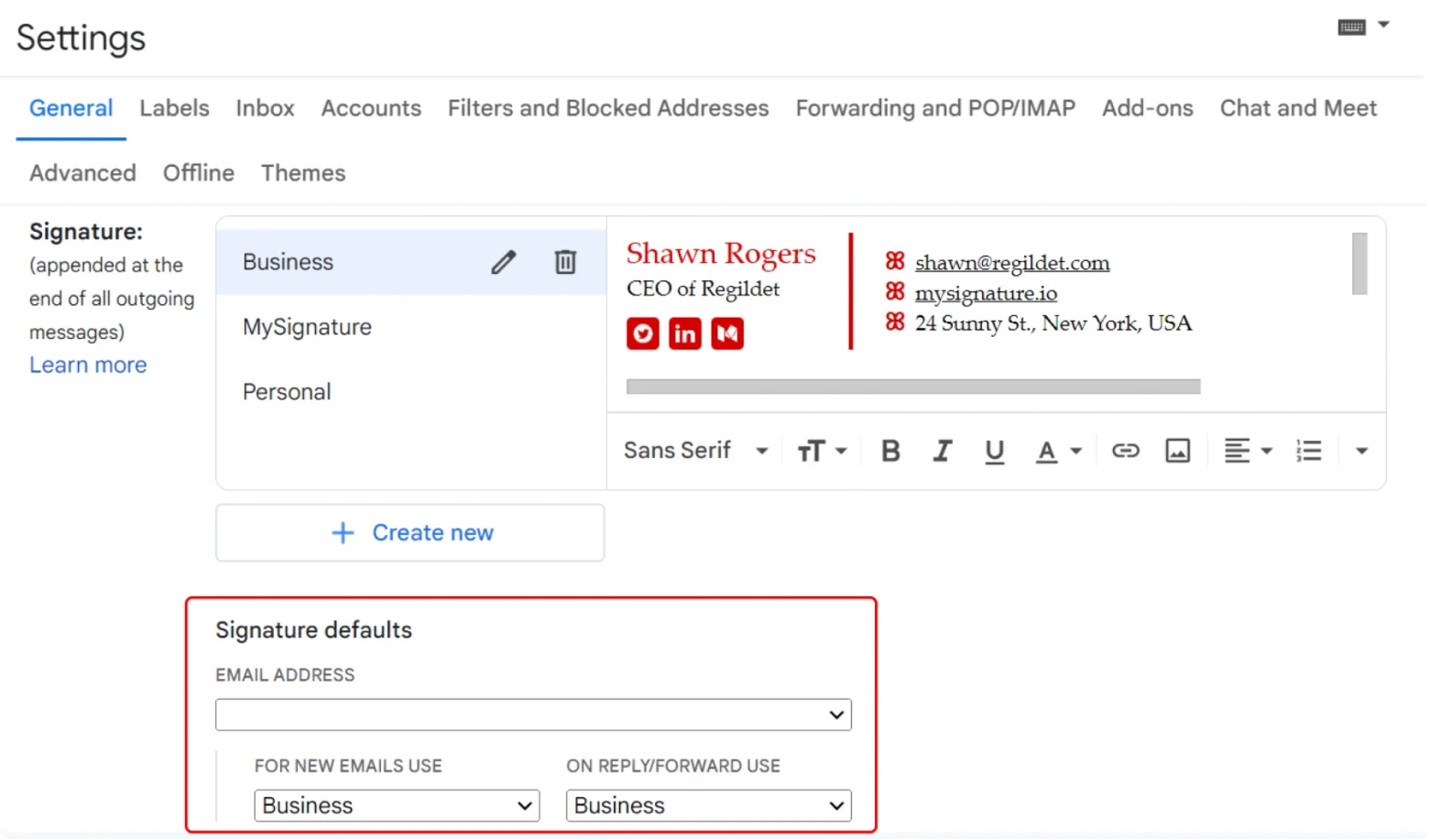Image resolution: width=1429 pixels, height=840 pixels.
Task: Click the CEO of Regildet text
Action: click(x=703, y=289)
